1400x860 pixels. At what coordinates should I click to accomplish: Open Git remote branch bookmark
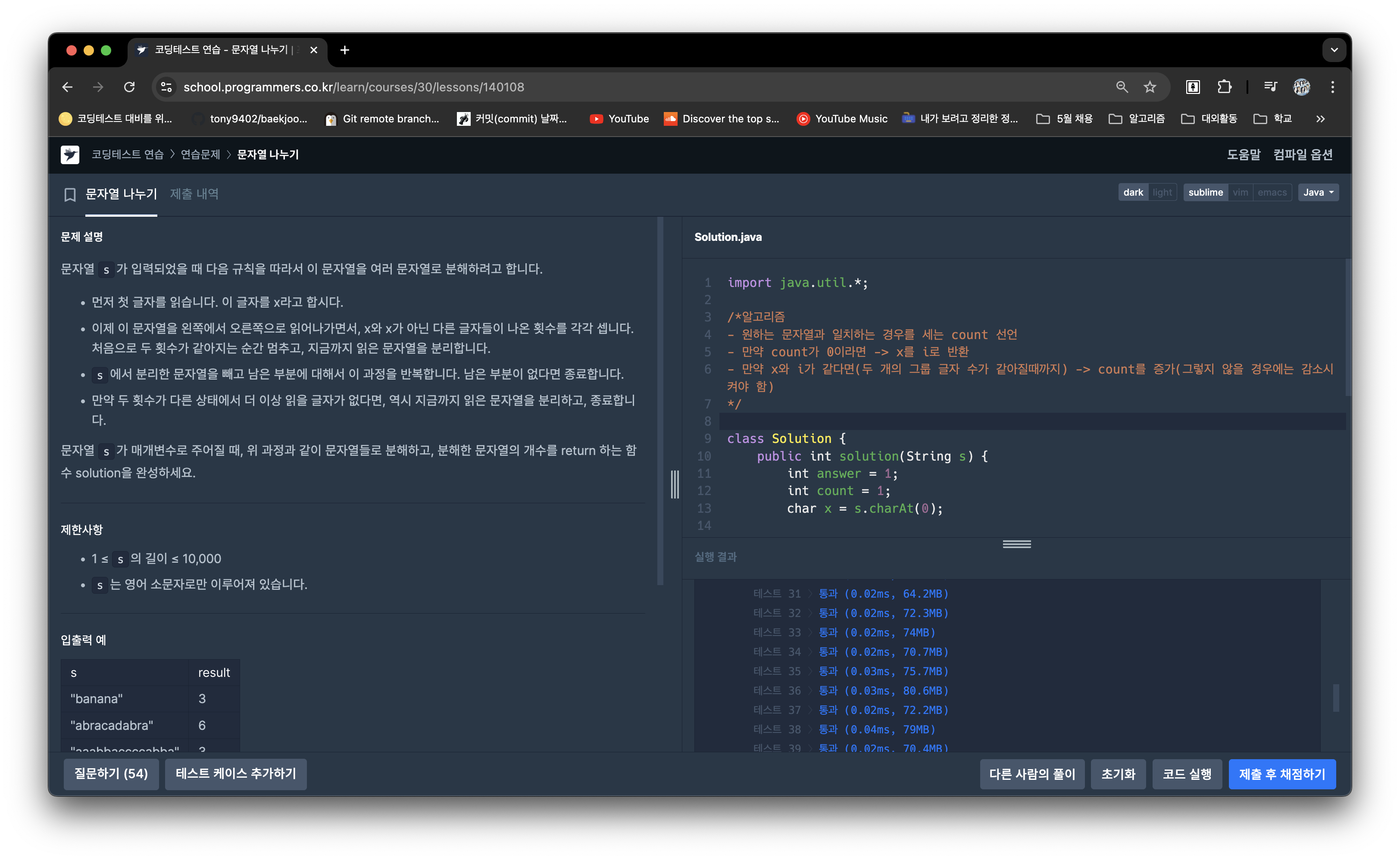click(x=382, y=119)
